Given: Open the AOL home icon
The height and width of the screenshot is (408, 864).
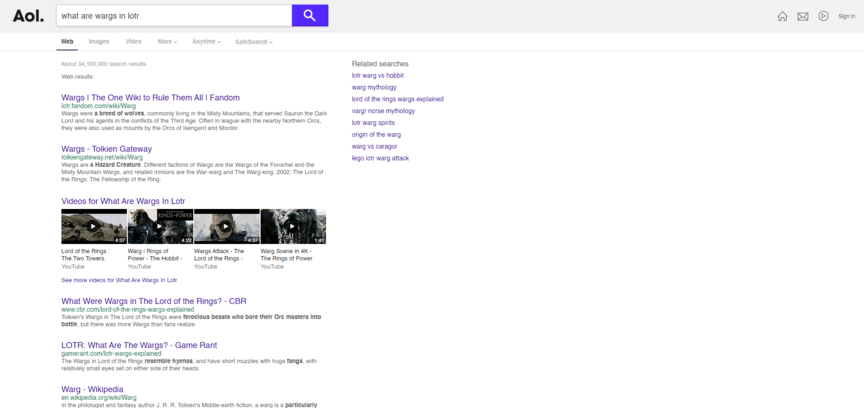Looking at the screenshot, I should 782,17.
